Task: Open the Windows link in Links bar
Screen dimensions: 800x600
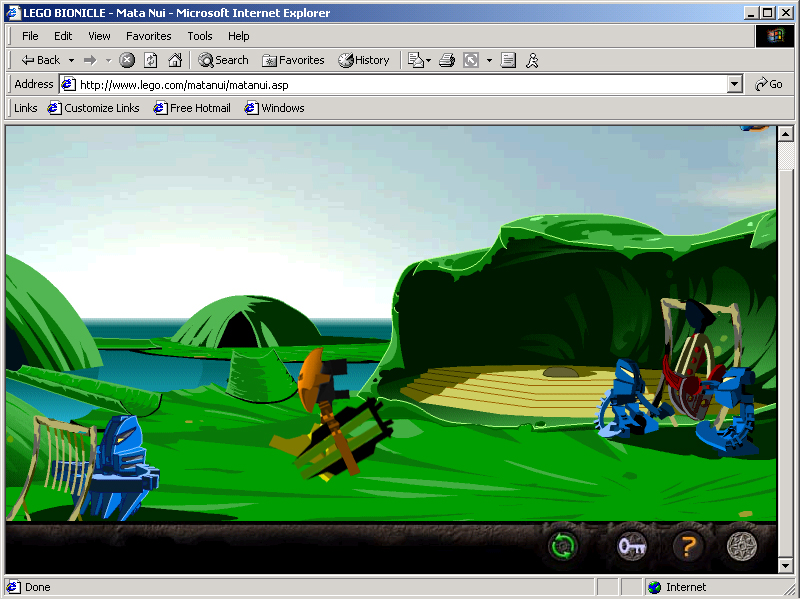Action: click(x=274, y=108)
